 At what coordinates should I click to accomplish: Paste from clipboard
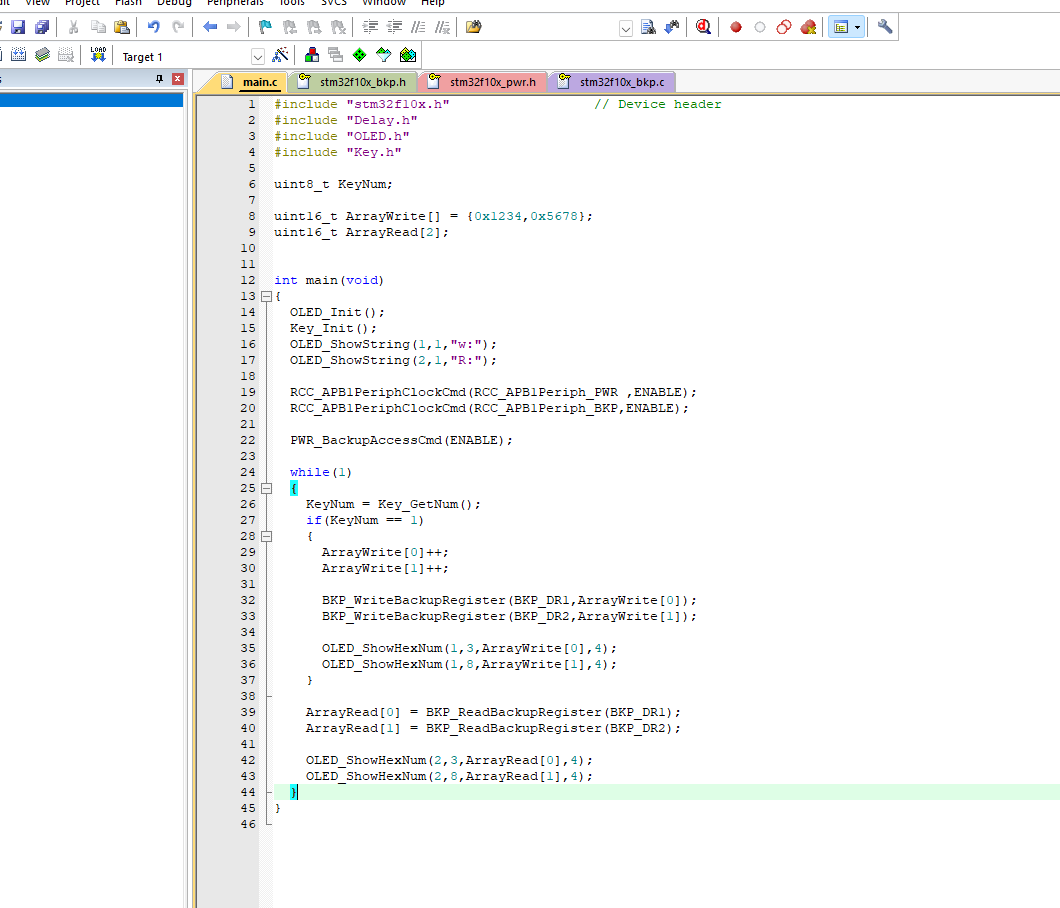pos(122,27)
